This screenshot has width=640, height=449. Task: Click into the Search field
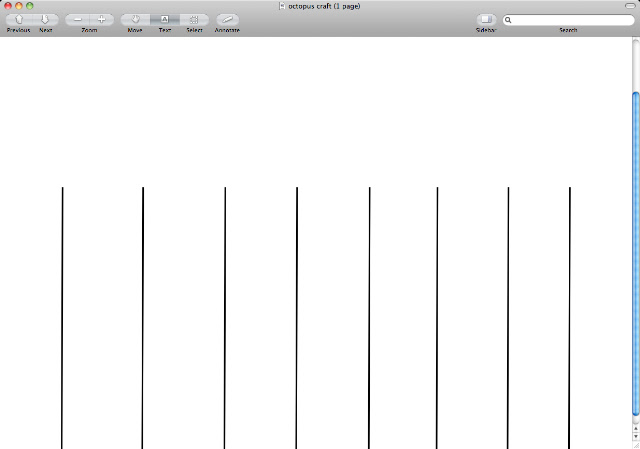click(569, 20)
